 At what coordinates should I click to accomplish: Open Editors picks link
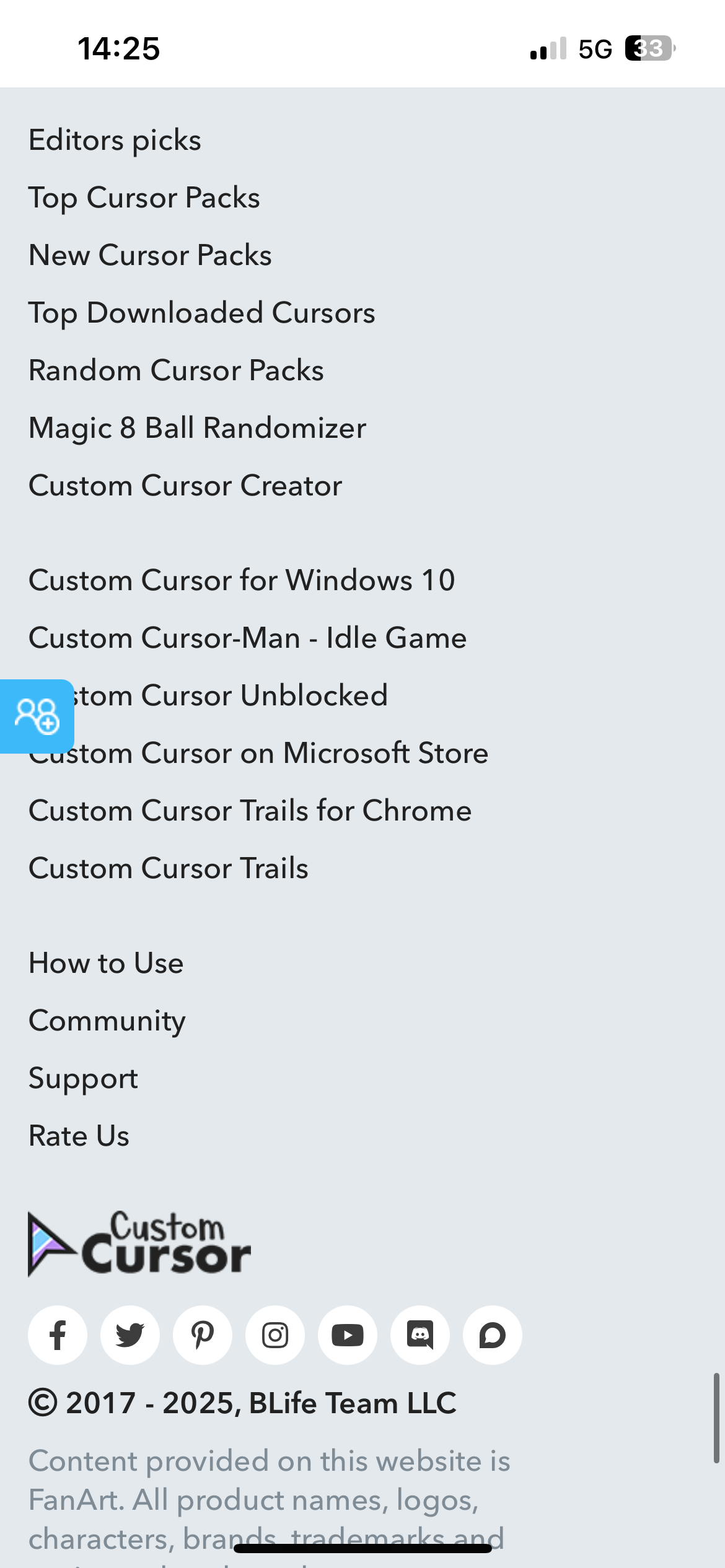pos(115,140)
